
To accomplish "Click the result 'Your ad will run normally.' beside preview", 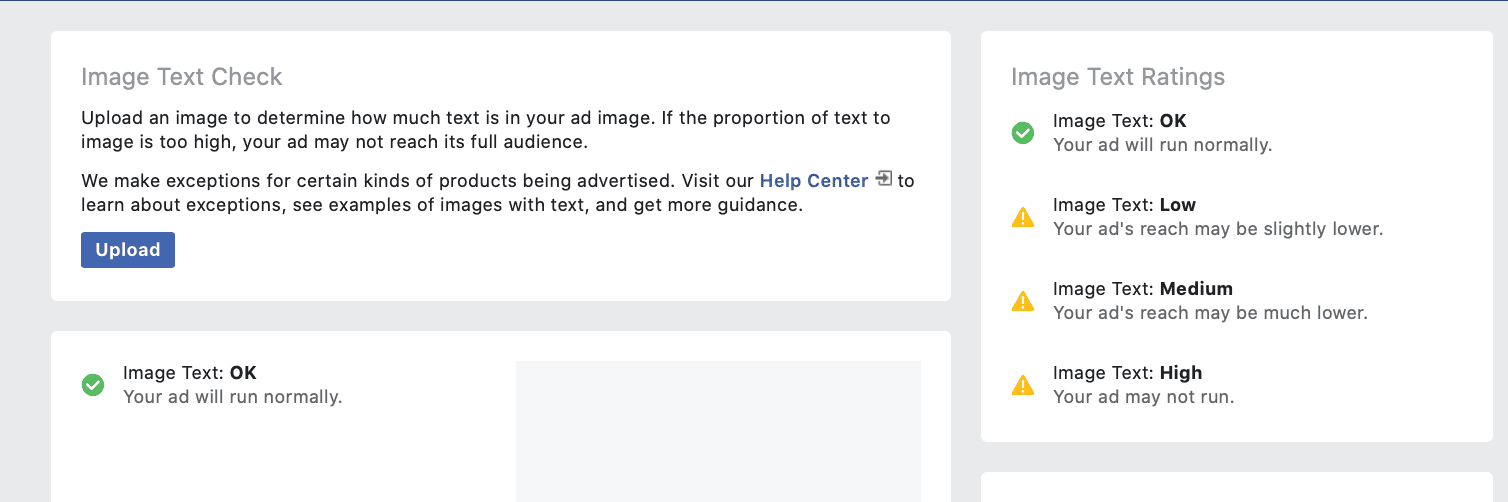I will 232,397.
